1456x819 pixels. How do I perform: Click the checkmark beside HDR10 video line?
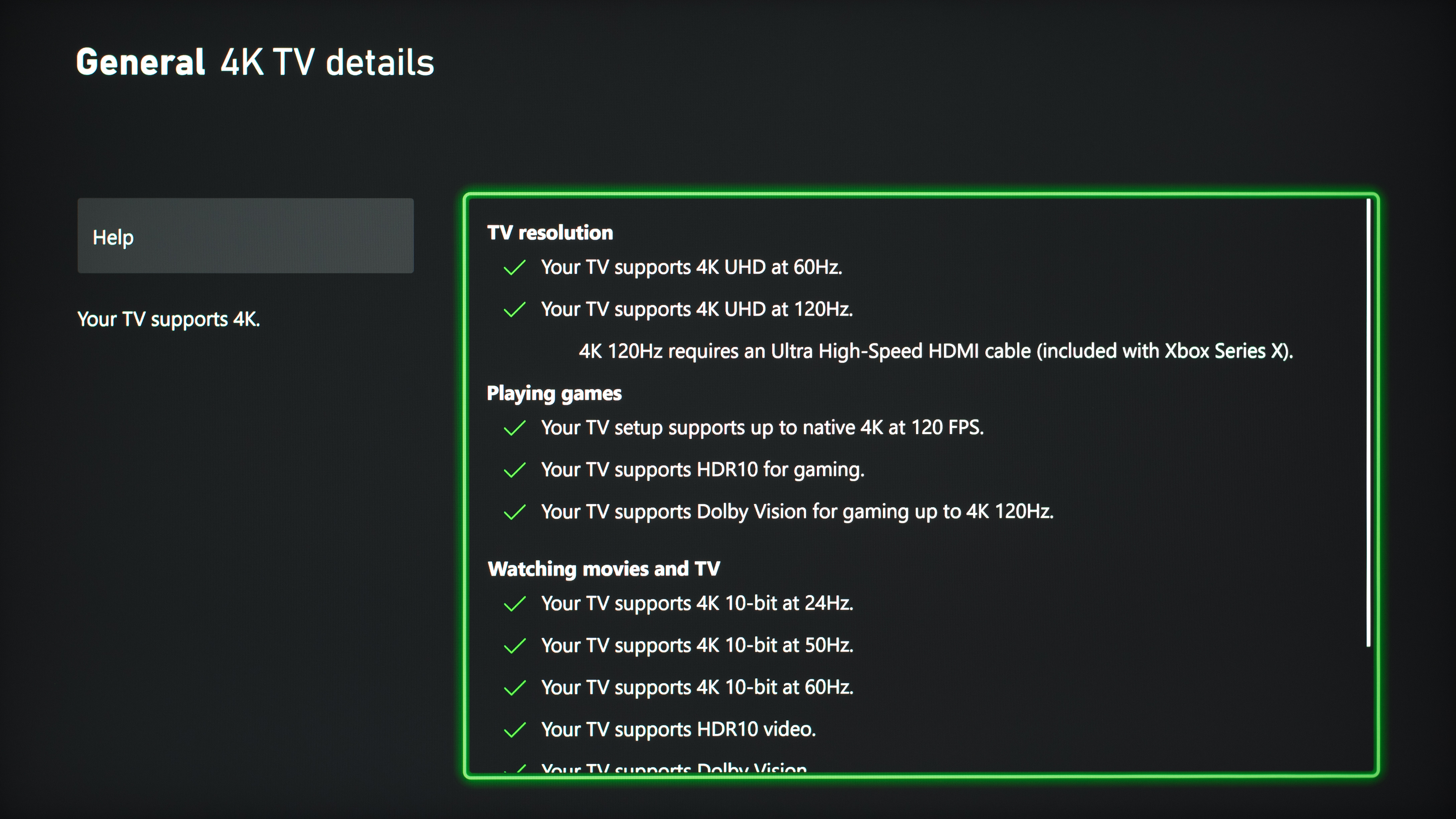coord(515,730)
